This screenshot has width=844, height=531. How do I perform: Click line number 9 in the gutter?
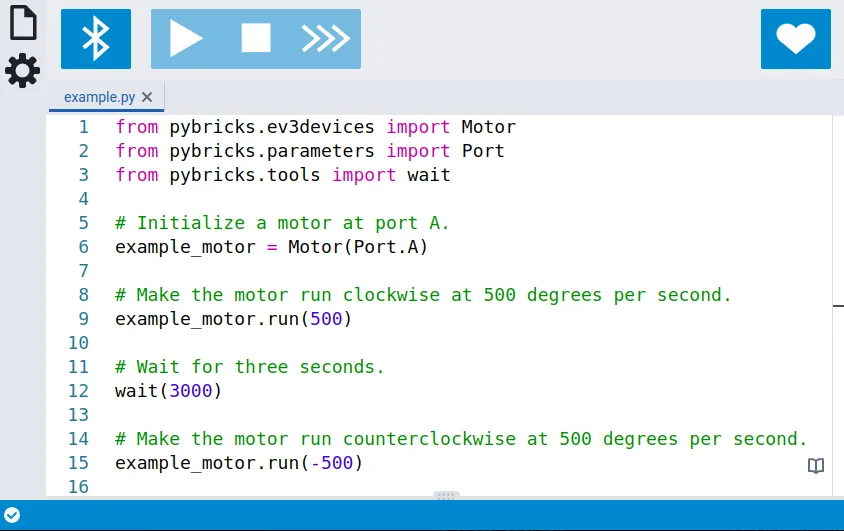click(83, 319)
